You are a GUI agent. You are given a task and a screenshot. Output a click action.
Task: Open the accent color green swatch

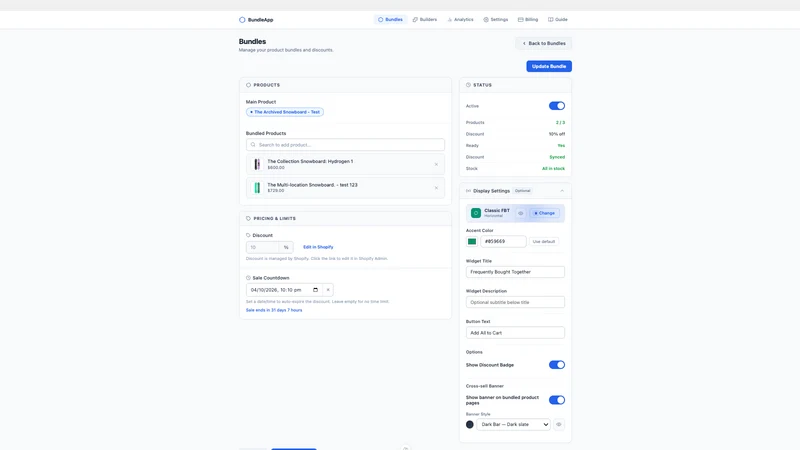472,241
